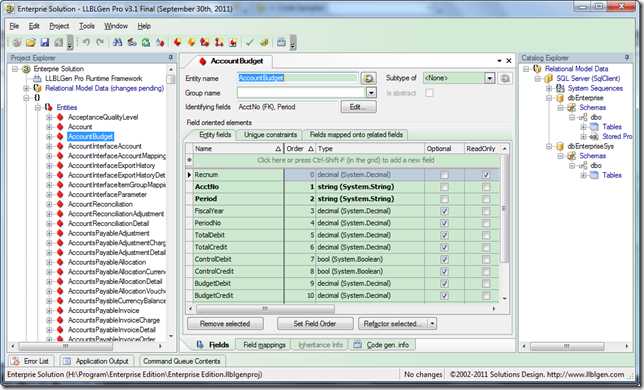Screen dimensions: 644x390
Task: Toggle the ReadOnly checkbox for PeriodNo
Action: [x=486, y=223]
